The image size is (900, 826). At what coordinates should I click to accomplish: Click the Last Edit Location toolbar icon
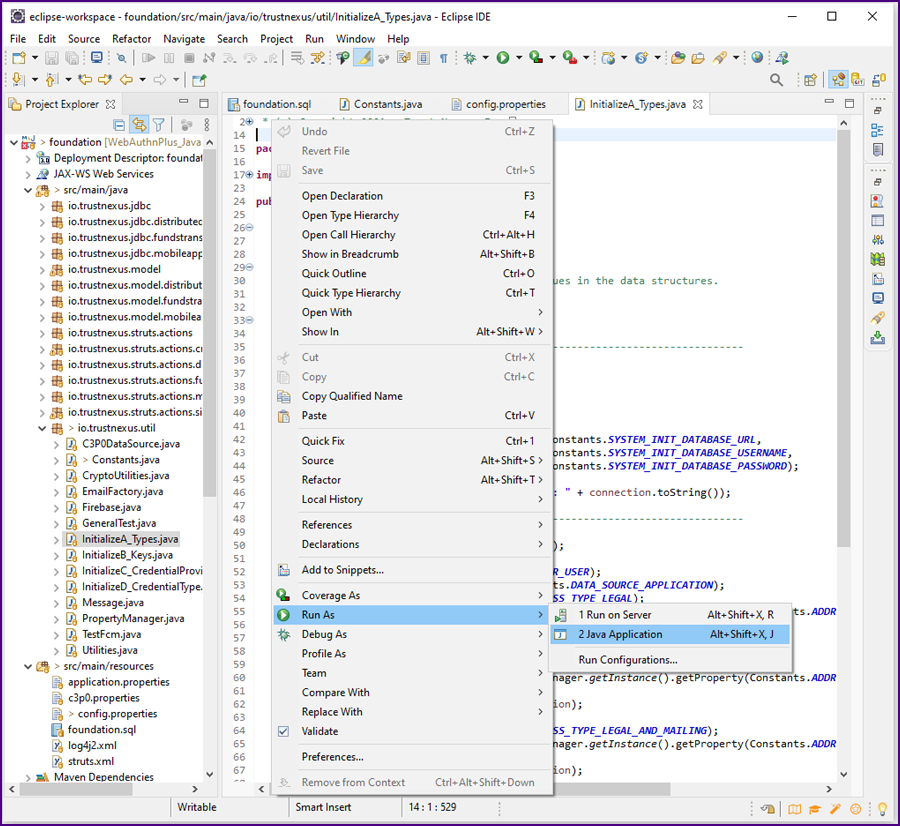[85, 80]
